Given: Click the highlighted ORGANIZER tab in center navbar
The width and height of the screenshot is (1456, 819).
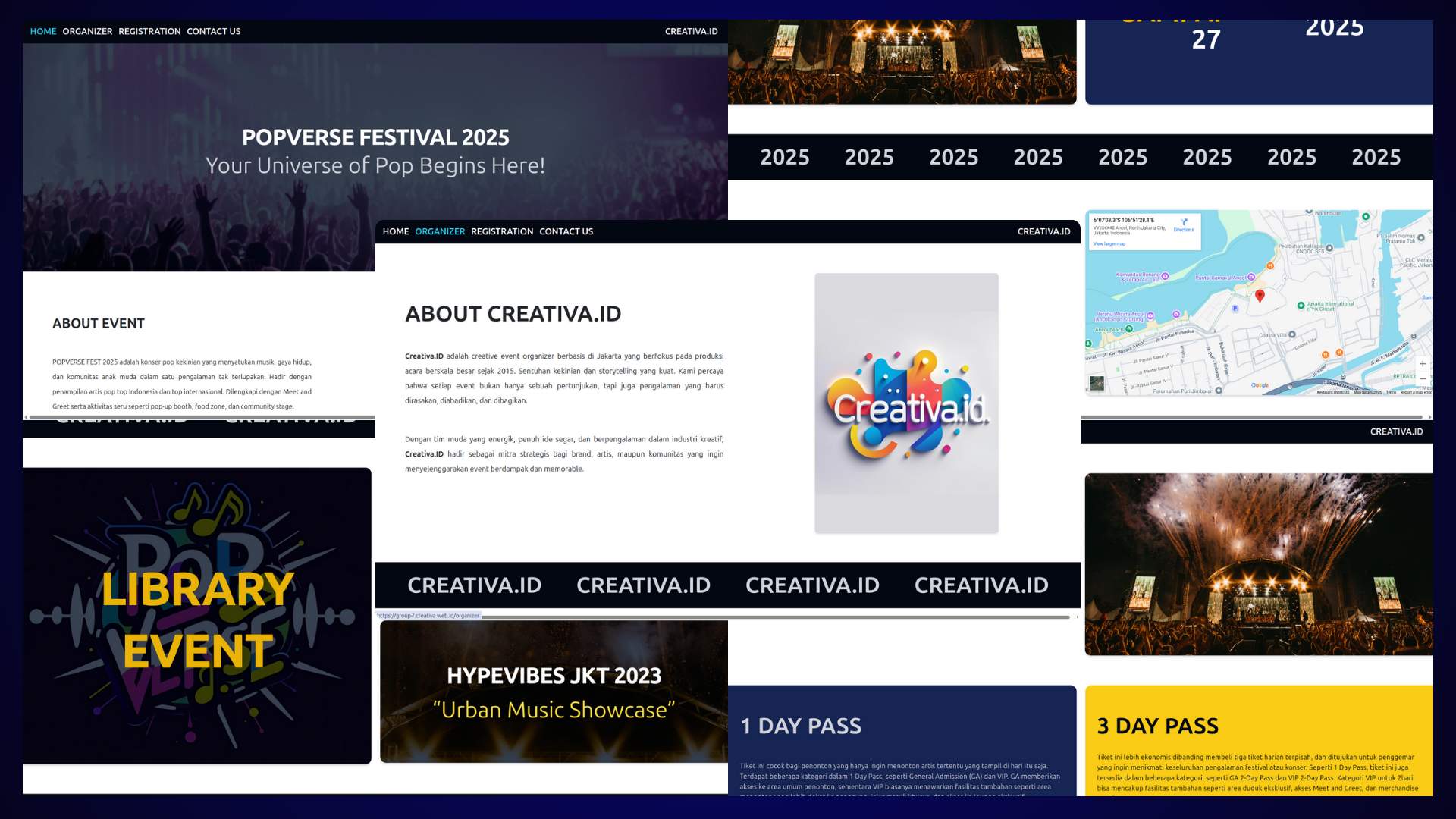Looking at the screenshot, I should (440, 231).
